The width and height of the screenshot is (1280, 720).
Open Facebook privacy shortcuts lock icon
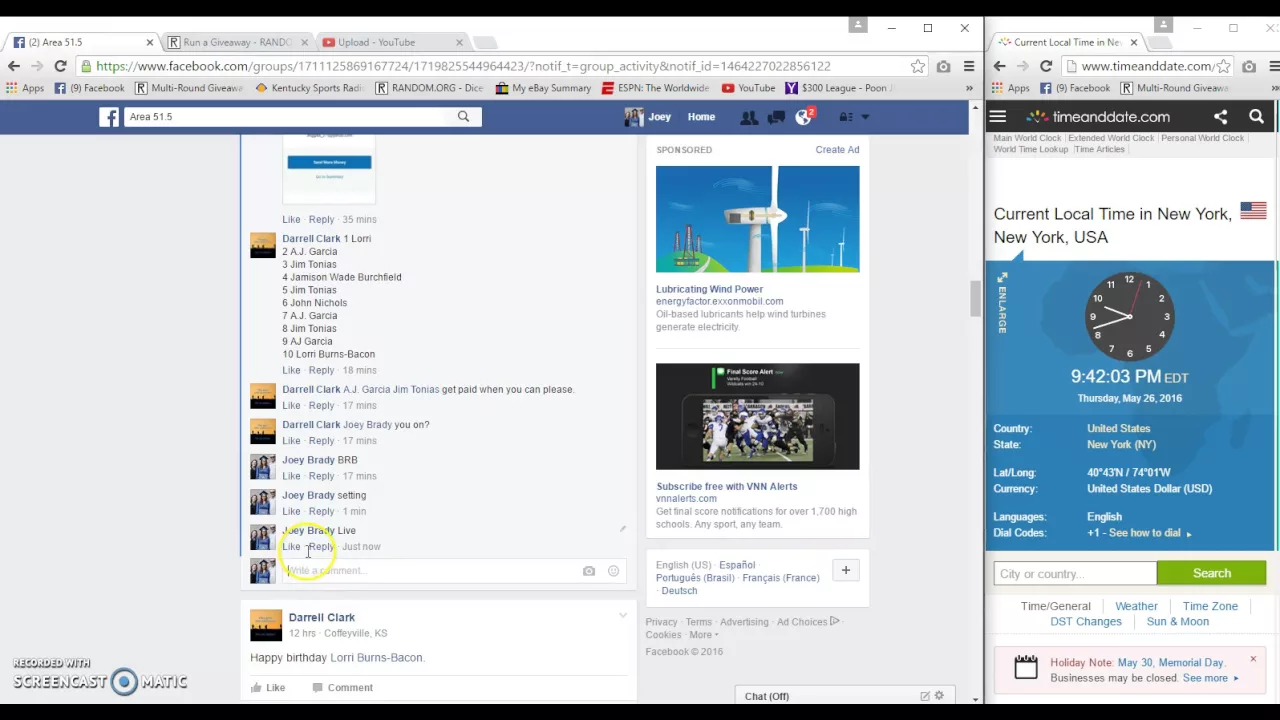coord(846,117)
